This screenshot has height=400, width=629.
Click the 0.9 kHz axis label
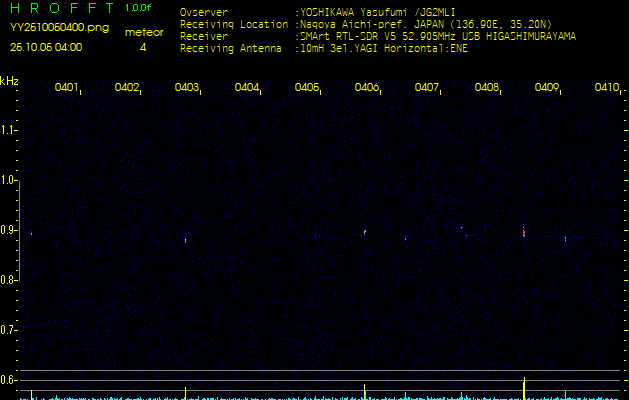(x=7, y=230)
